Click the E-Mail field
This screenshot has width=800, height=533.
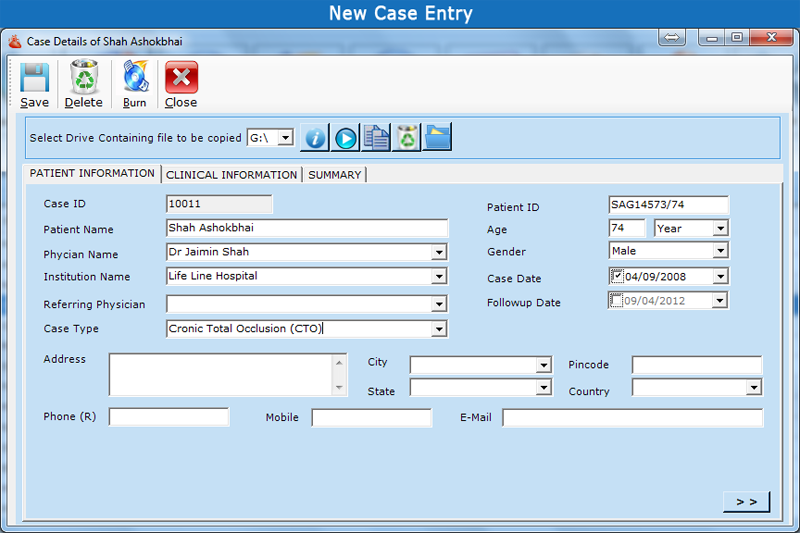pyautogui.click(x=633, y=418)
